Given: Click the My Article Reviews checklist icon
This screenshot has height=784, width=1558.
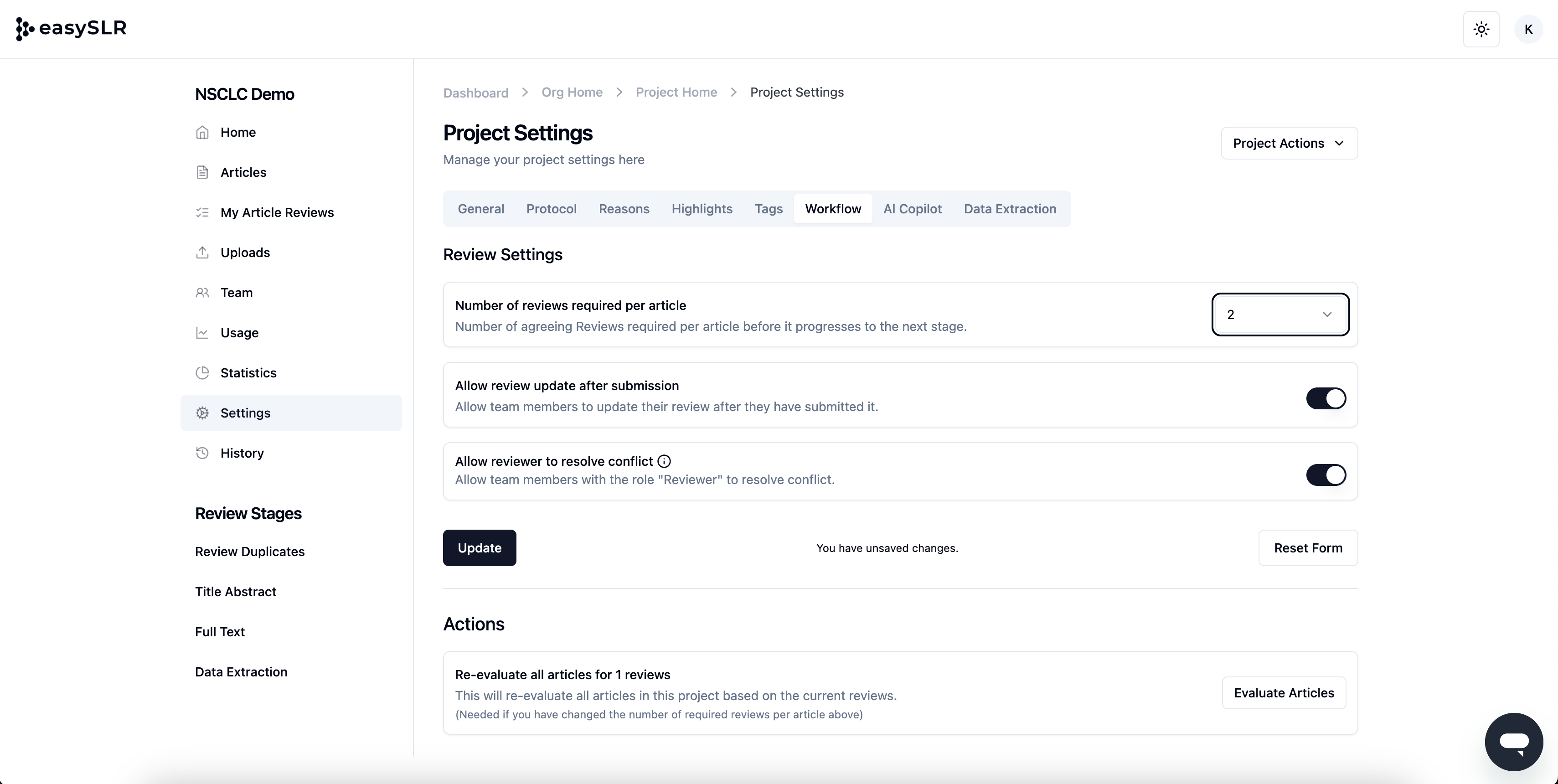Looking at the screenshot, I should [202, 212].
